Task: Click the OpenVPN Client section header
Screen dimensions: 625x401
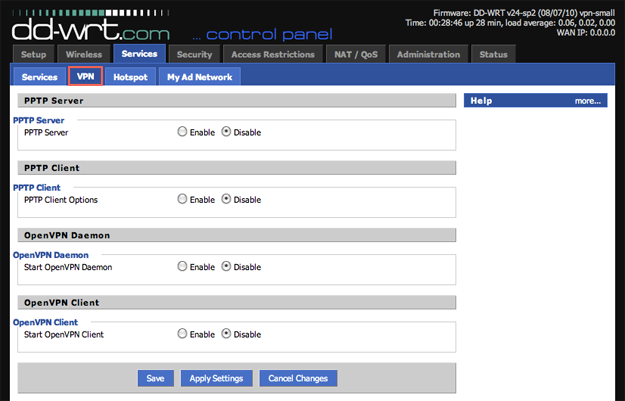Action: pyautogui.click(x=237, y=303)
